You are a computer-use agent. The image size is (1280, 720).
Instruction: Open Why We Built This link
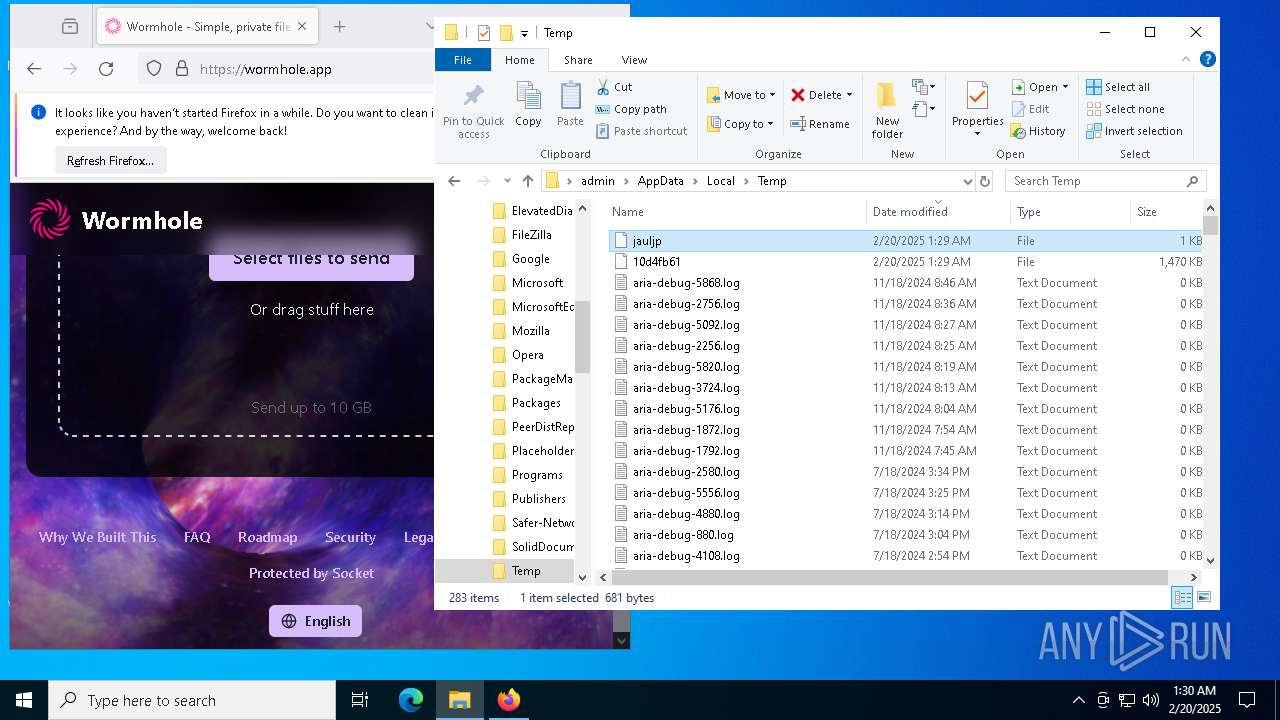[x=97, y=537]
